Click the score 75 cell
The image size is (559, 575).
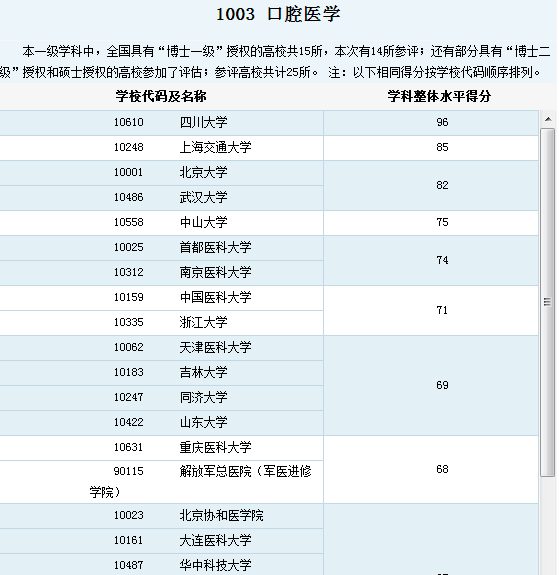[x=431, y=223]
